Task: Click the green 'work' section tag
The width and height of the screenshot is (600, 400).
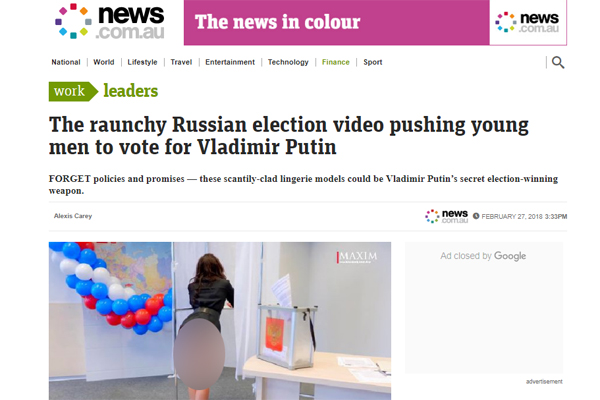Action: (x=73, y=91)
